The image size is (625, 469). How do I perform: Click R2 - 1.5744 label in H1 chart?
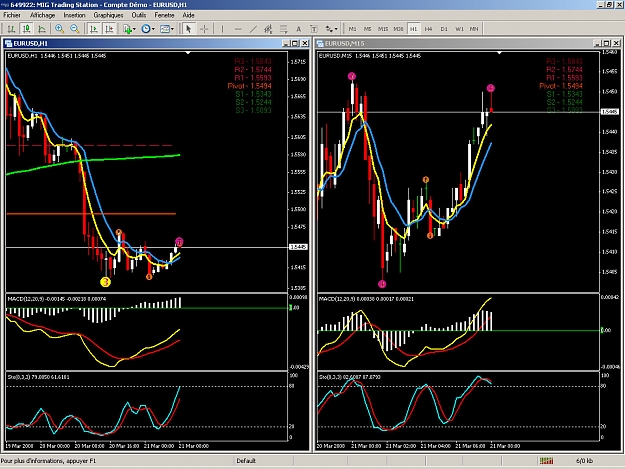(x=253, y=69)
